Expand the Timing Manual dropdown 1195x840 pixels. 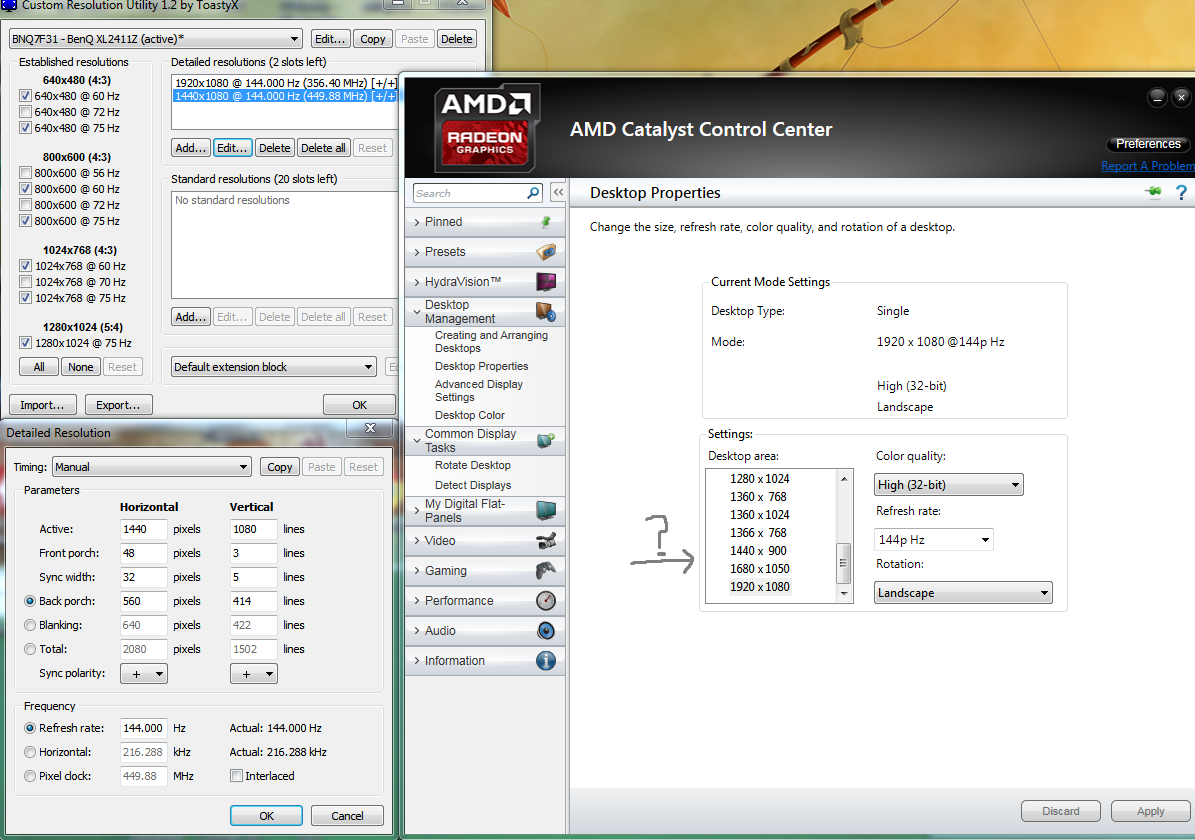(x=152, y=467)
